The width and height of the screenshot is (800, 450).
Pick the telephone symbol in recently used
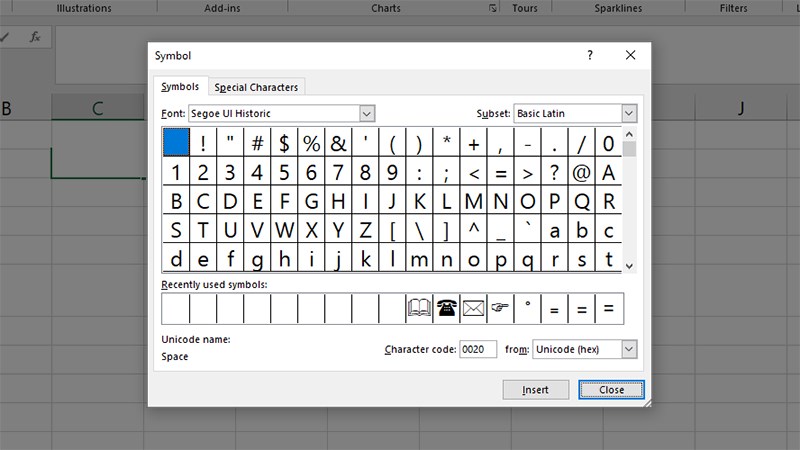coord(446,309)
